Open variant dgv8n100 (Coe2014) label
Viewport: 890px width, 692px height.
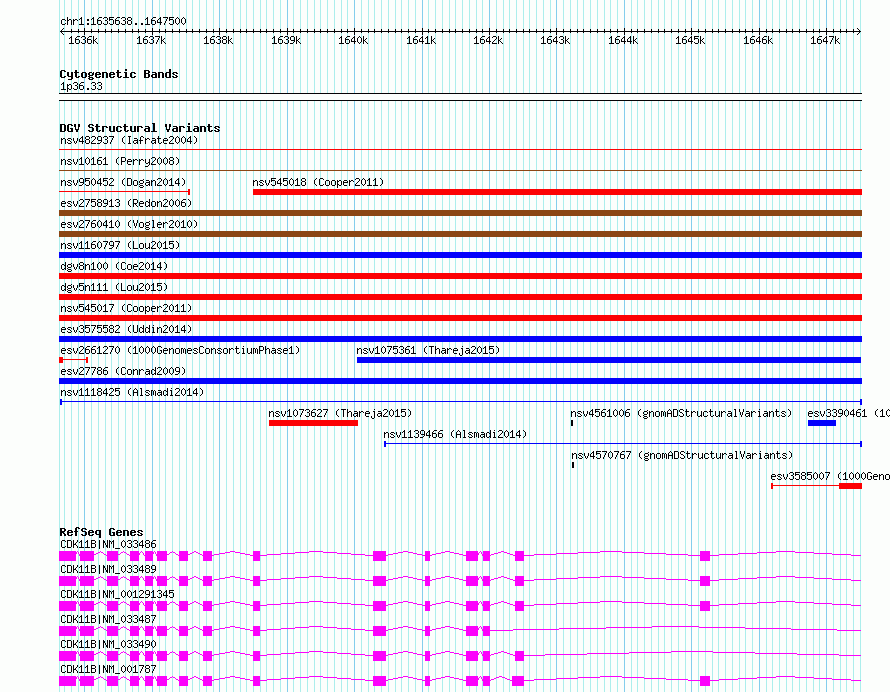(114, 266)
